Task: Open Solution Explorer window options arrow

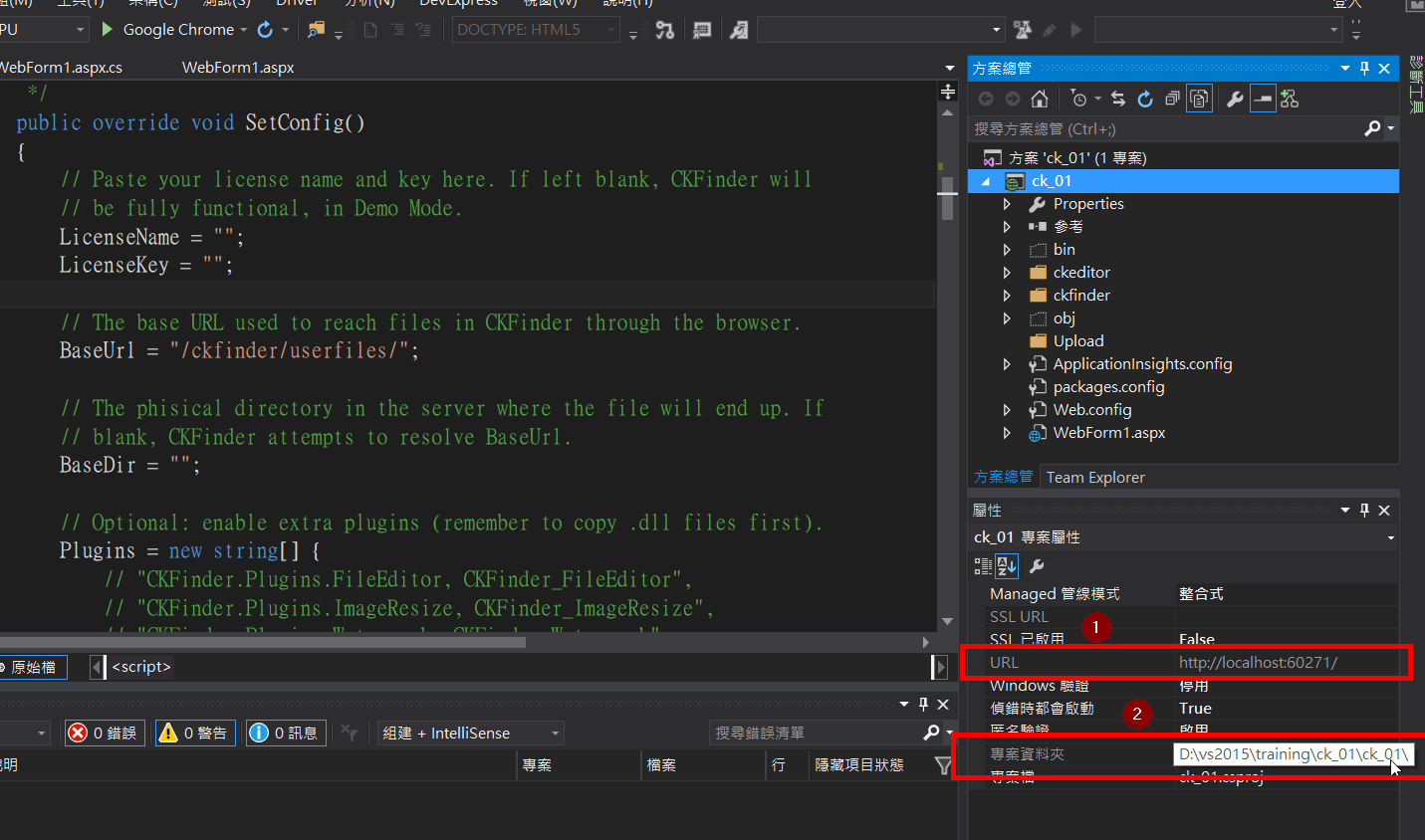Action: [x=1345, y=69]
